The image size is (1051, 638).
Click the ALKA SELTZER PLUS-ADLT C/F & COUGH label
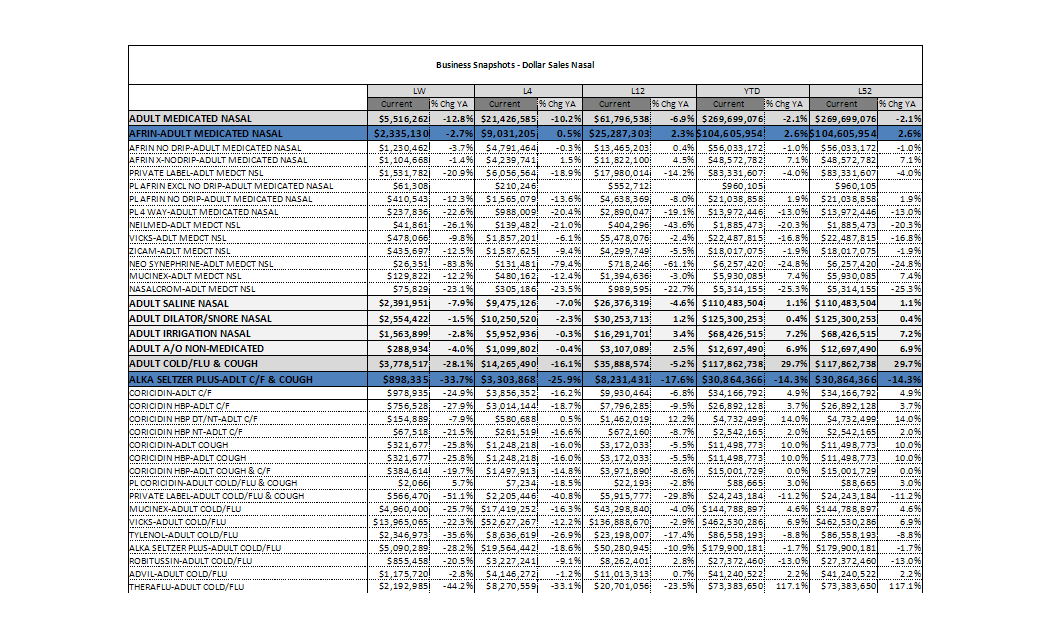[x=221, y=380]
